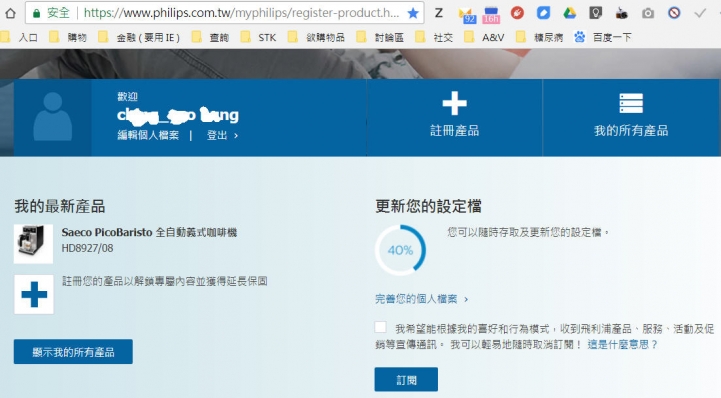Click the Z extension icon
Screen dimensions: 721x398
coord(439,13)
